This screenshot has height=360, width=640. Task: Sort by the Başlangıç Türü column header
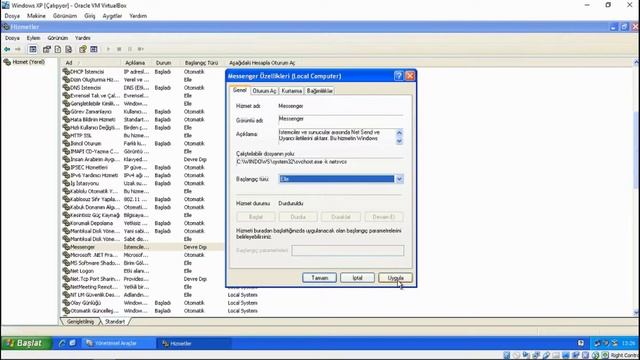click(x=202, y=63)
